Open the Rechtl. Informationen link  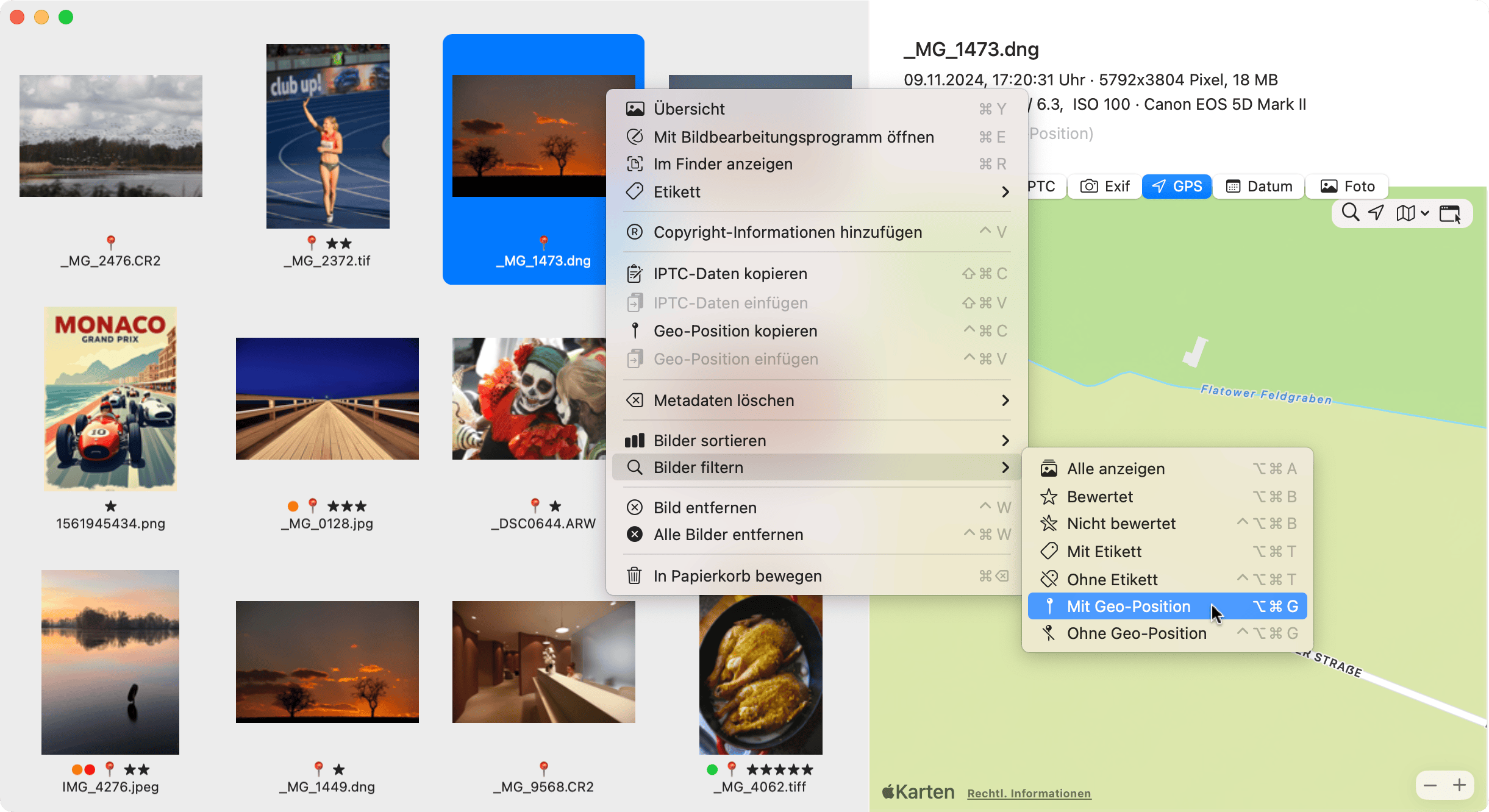click(x=1029, y=793)
